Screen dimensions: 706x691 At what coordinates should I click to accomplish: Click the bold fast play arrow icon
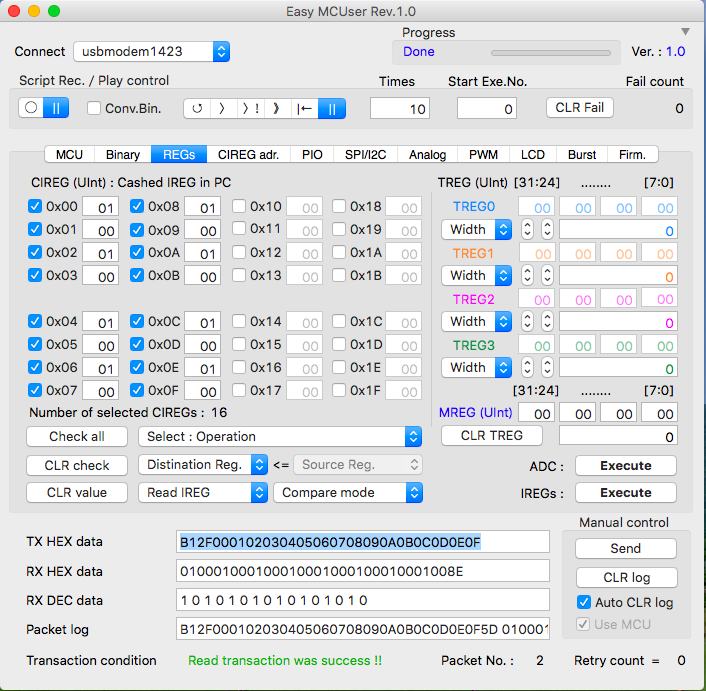[277, 108]
